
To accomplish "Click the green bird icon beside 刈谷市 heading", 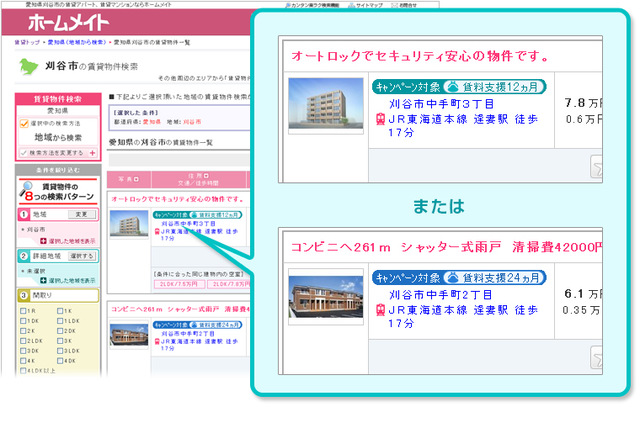I will pyautogui.click(x=29, y=66).
